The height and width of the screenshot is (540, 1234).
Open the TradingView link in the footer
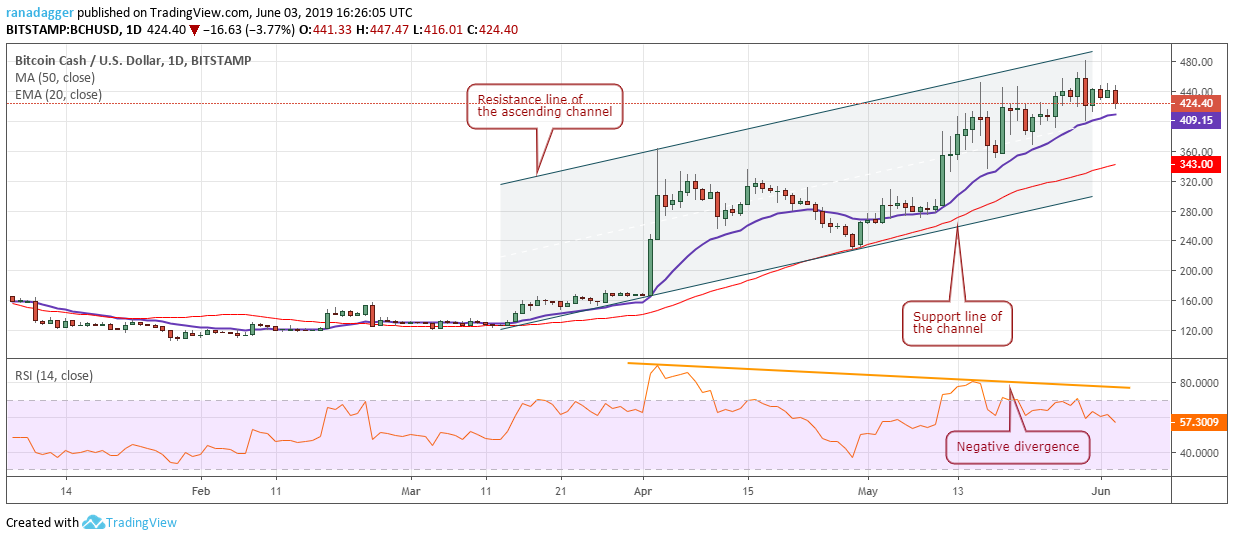point(142,522)
